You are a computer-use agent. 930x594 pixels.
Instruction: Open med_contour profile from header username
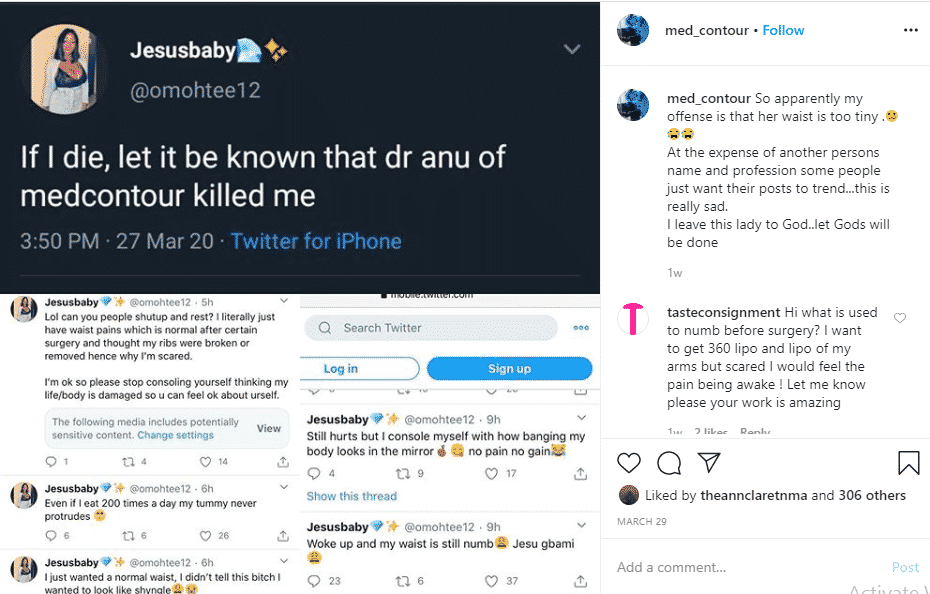point(706,30)
